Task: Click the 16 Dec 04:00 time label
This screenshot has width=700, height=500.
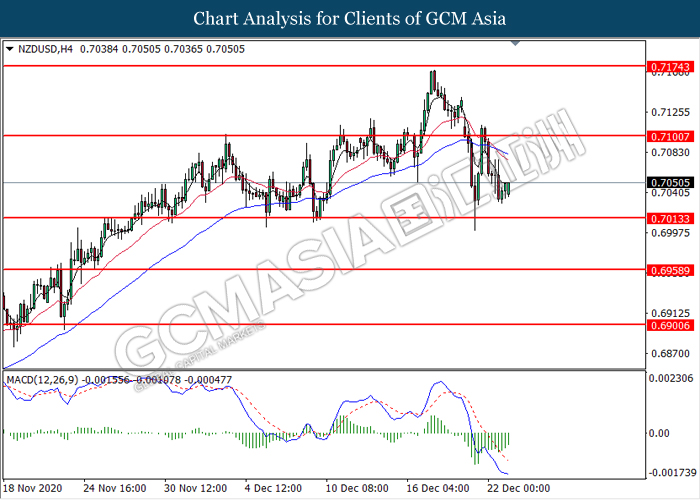Action: click(x=438, y=488)
